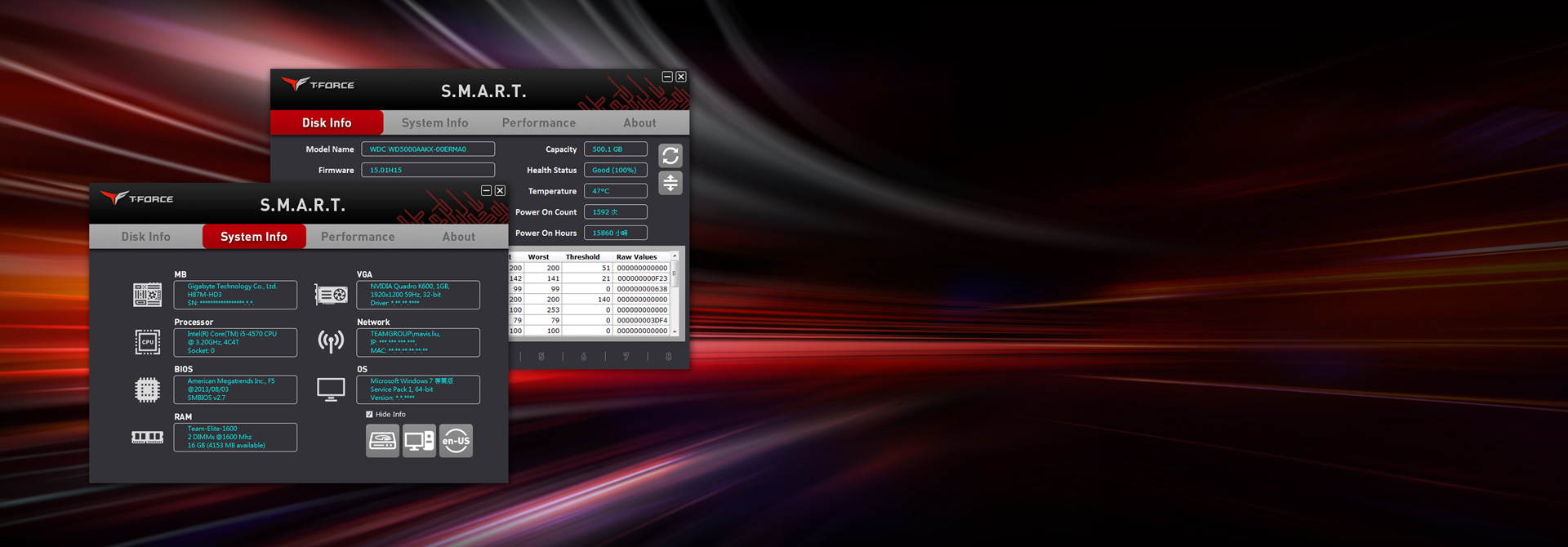Screen dimensions: 1568x547
Task: Open Performance tab in front window
Action: [358, 237]
